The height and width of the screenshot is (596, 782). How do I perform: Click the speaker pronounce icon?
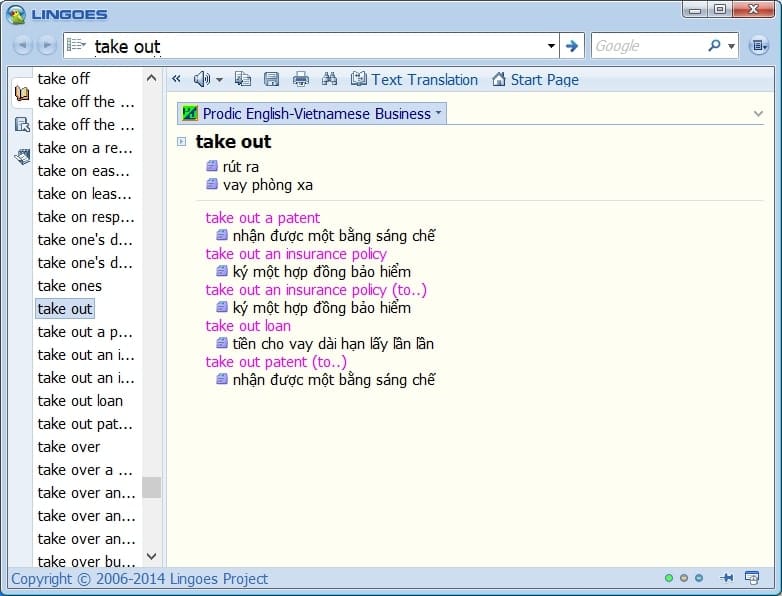tap(201, 79)
